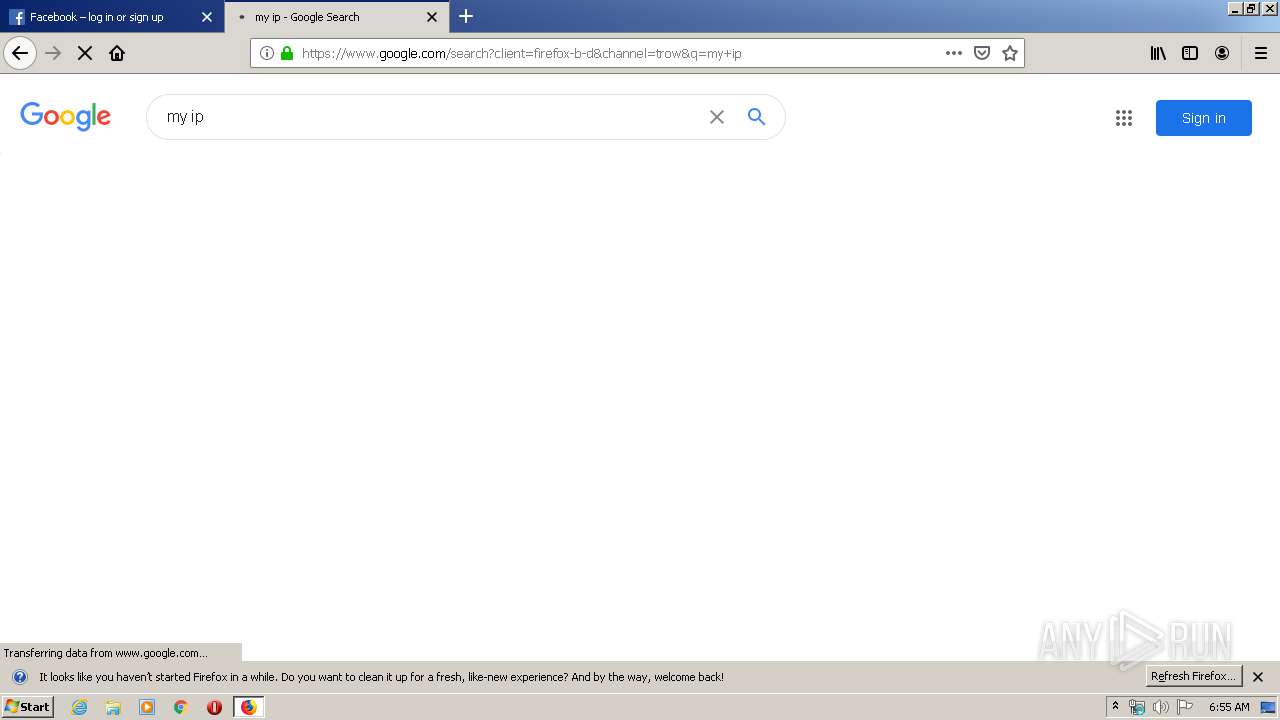1280x720 pixels.
Task: Open Google apps grid
Action: point(1124,118)
